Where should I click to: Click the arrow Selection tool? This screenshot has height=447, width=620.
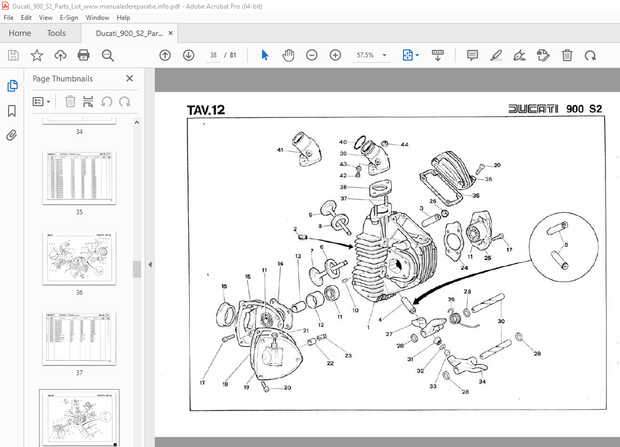(264, 56)
